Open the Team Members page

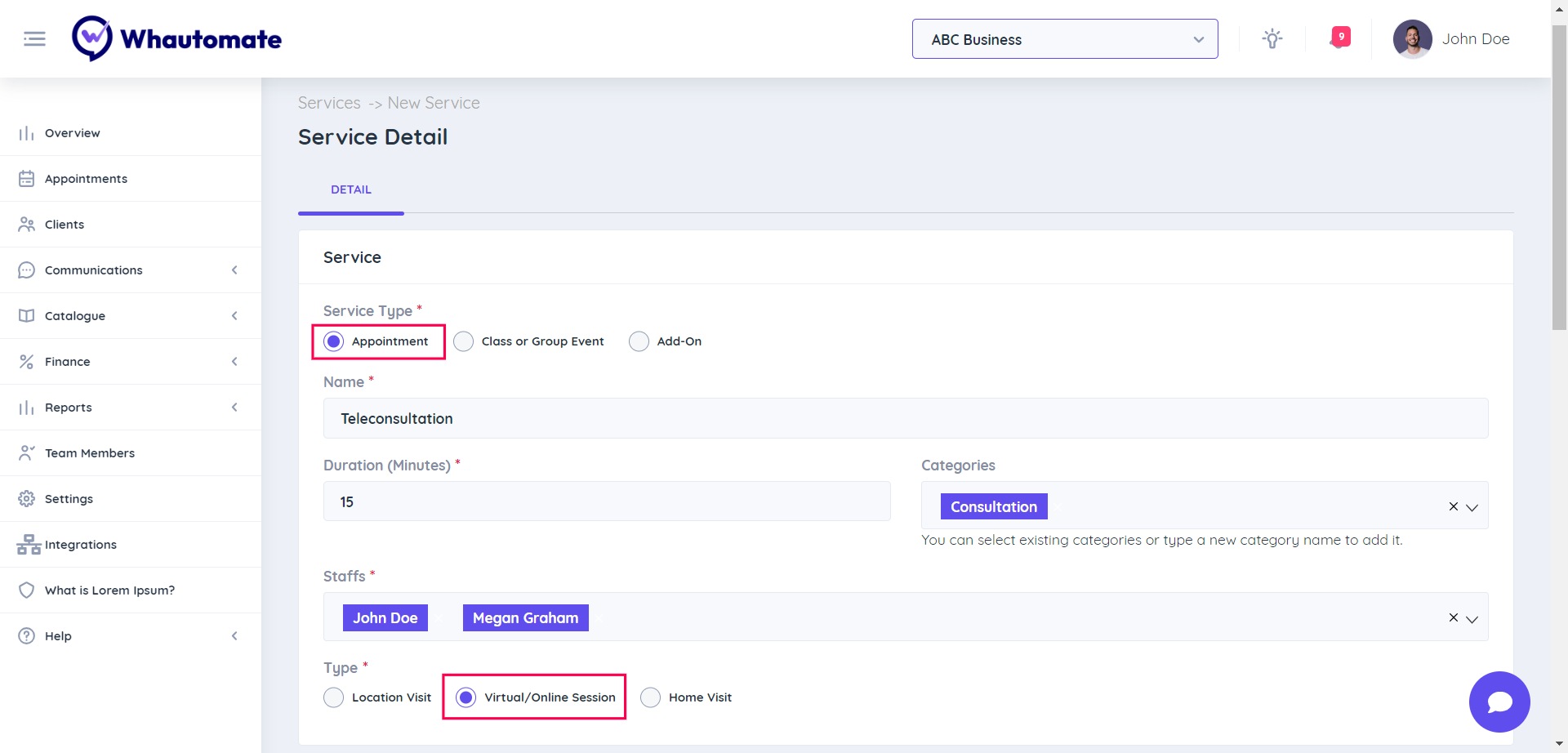90,453
